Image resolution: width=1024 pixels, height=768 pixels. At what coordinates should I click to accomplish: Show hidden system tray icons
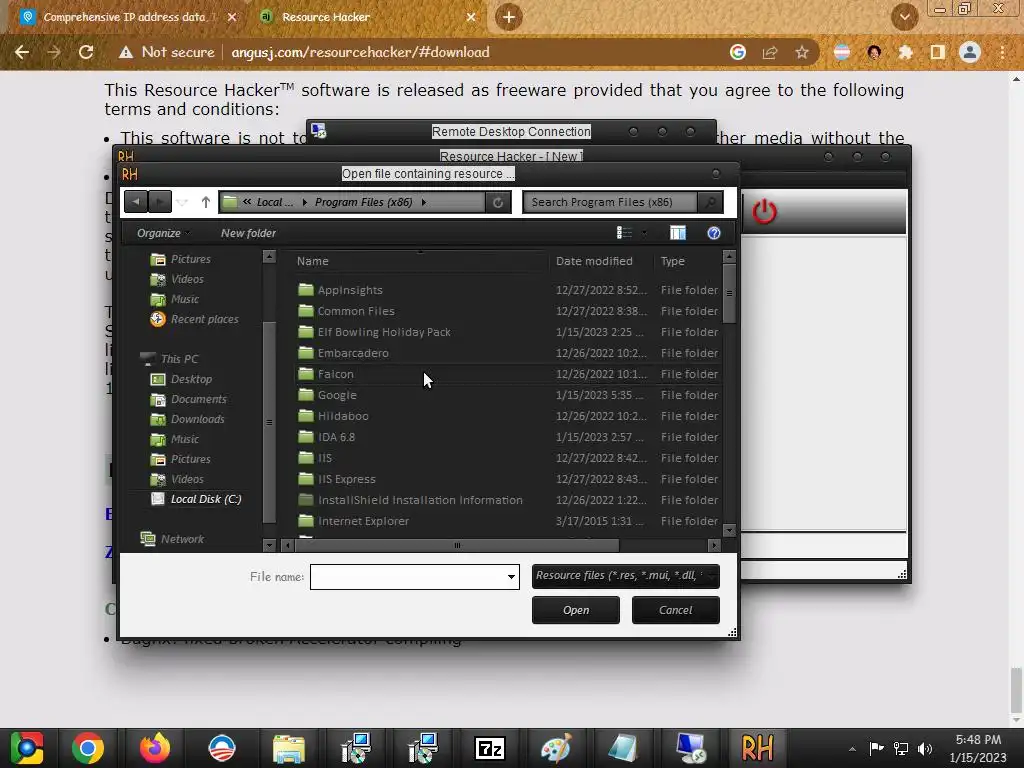(852, 748)
